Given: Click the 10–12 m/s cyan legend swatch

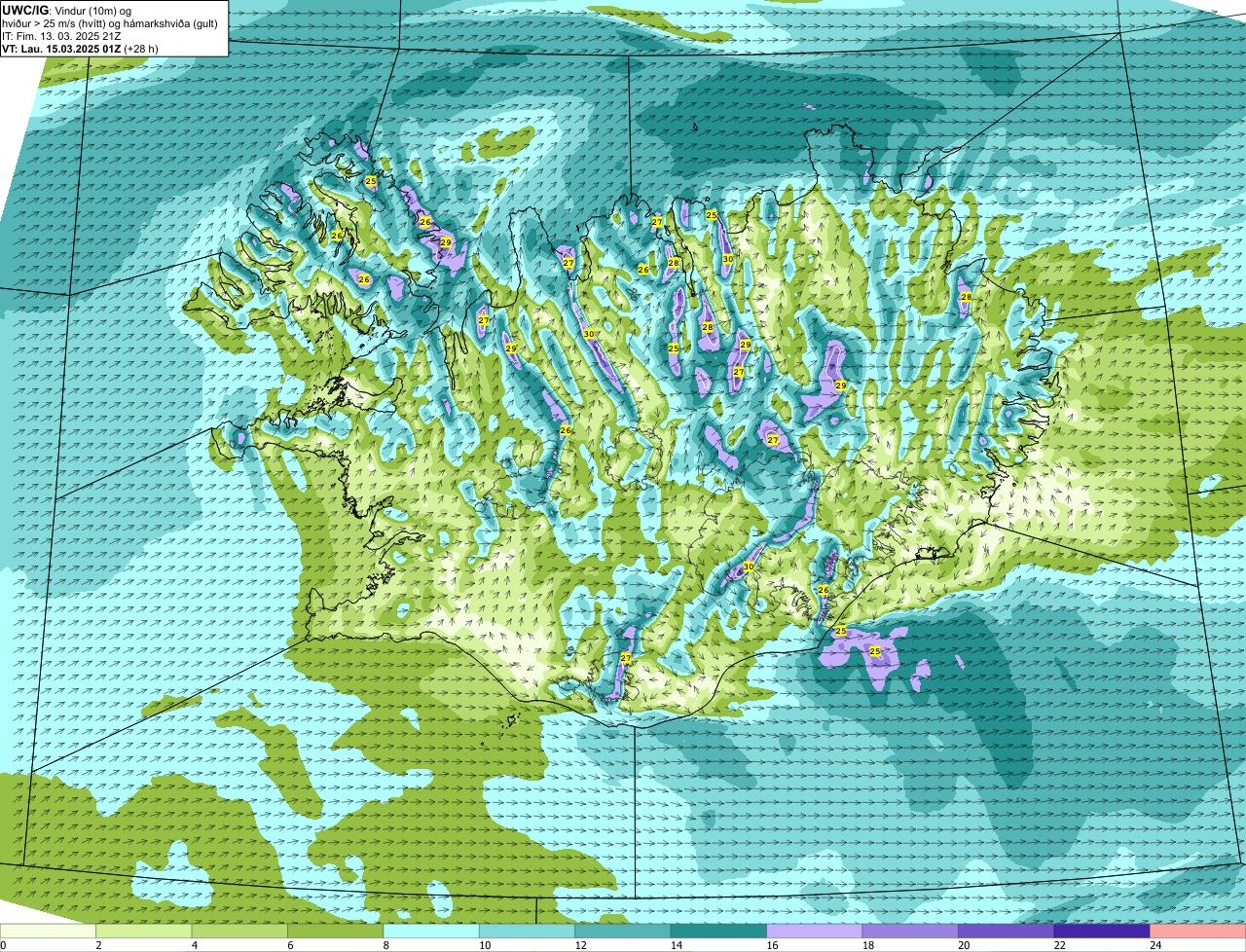Looking at the screenshot, I should click(x=528, y=932).
